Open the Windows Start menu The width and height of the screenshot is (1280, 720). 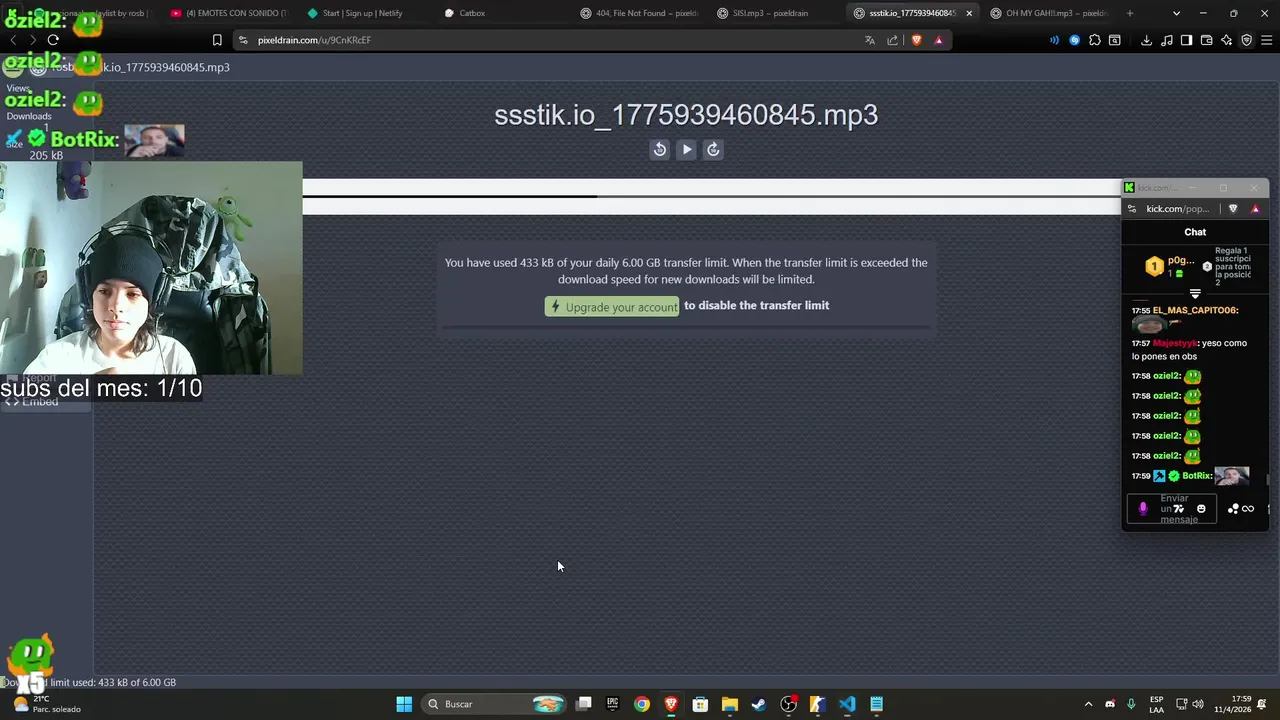point(404,704)
